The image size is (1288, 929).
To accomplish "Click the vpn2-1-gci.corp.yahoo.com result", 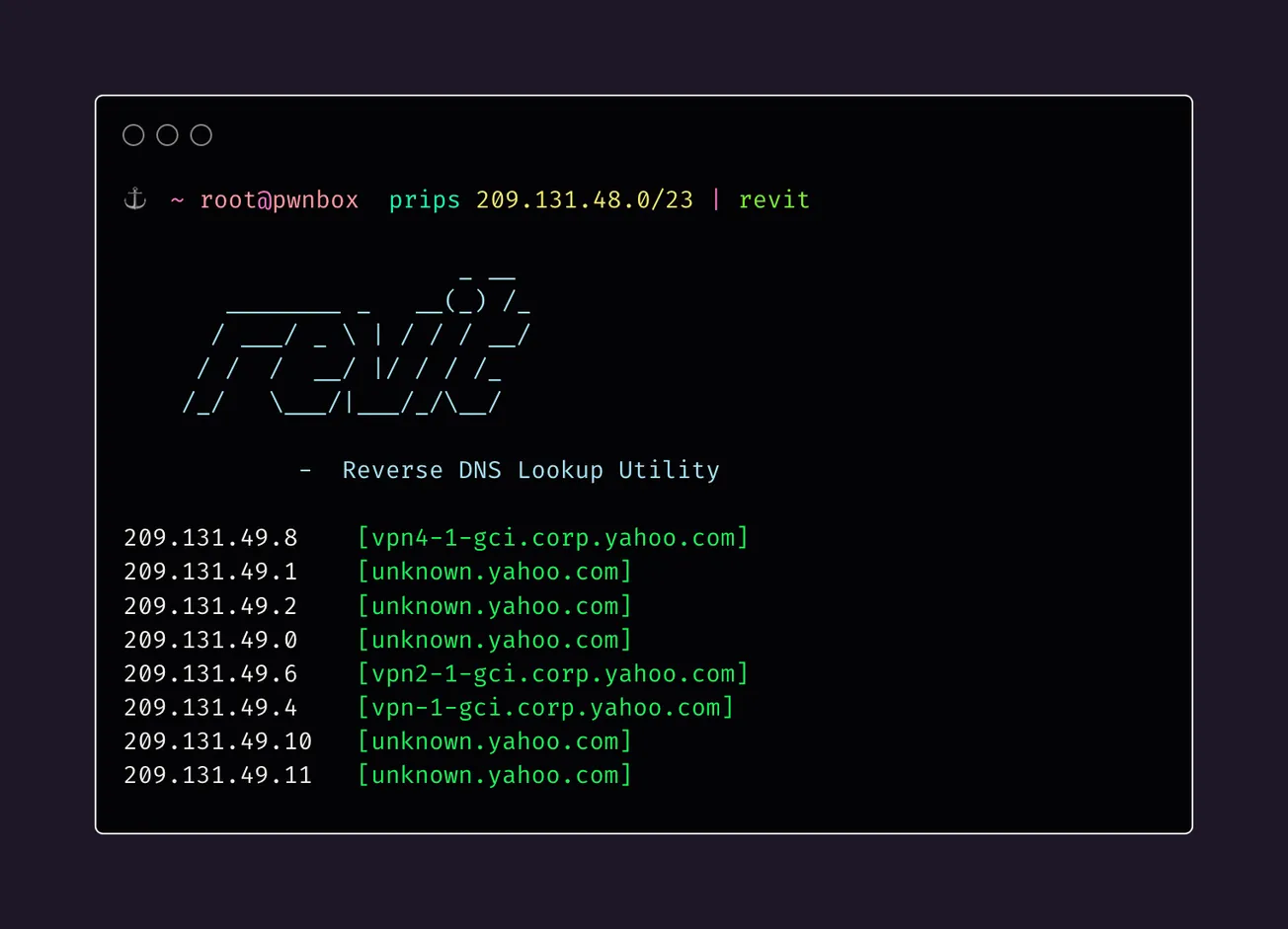I will coord(553,673).
